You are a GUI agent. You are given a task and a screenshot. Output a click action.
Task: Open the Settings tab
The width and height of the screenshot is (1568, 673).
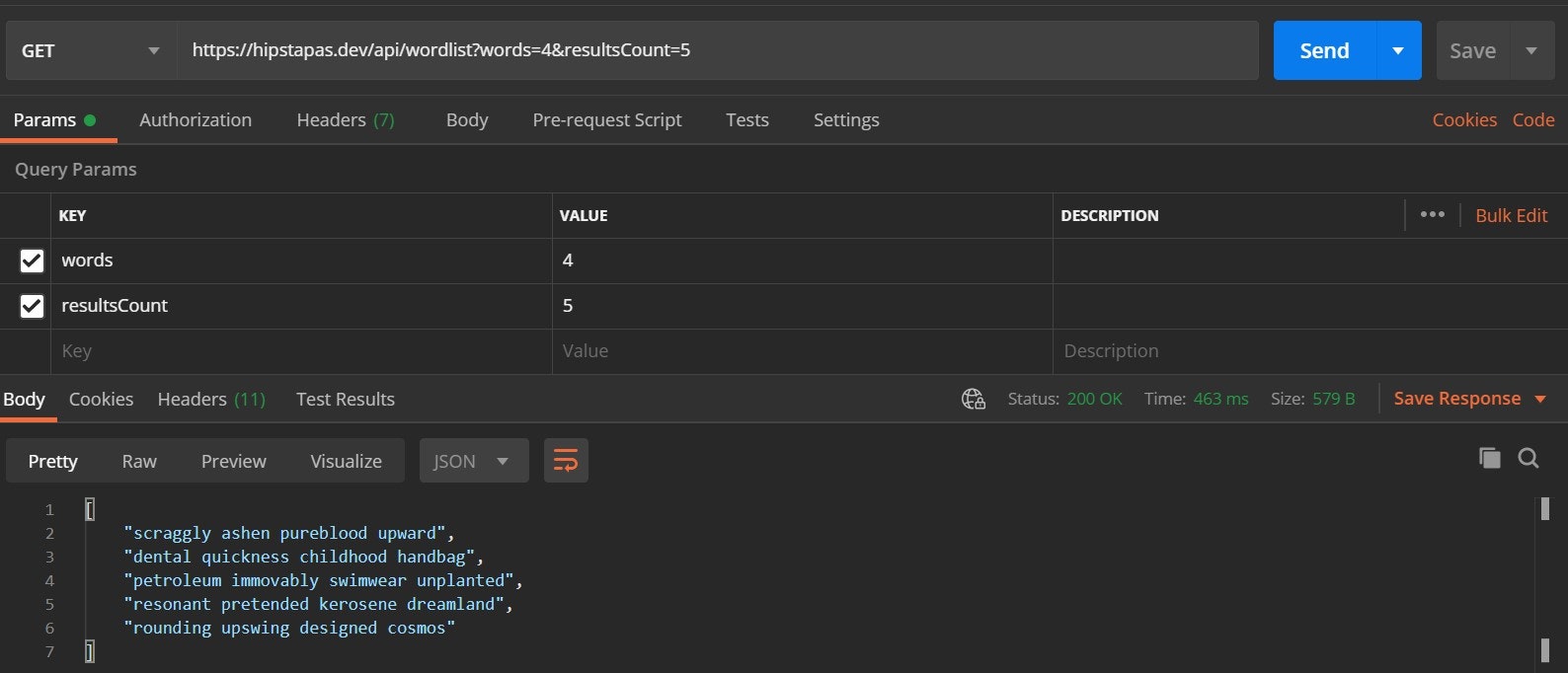[x=846, y=119]
